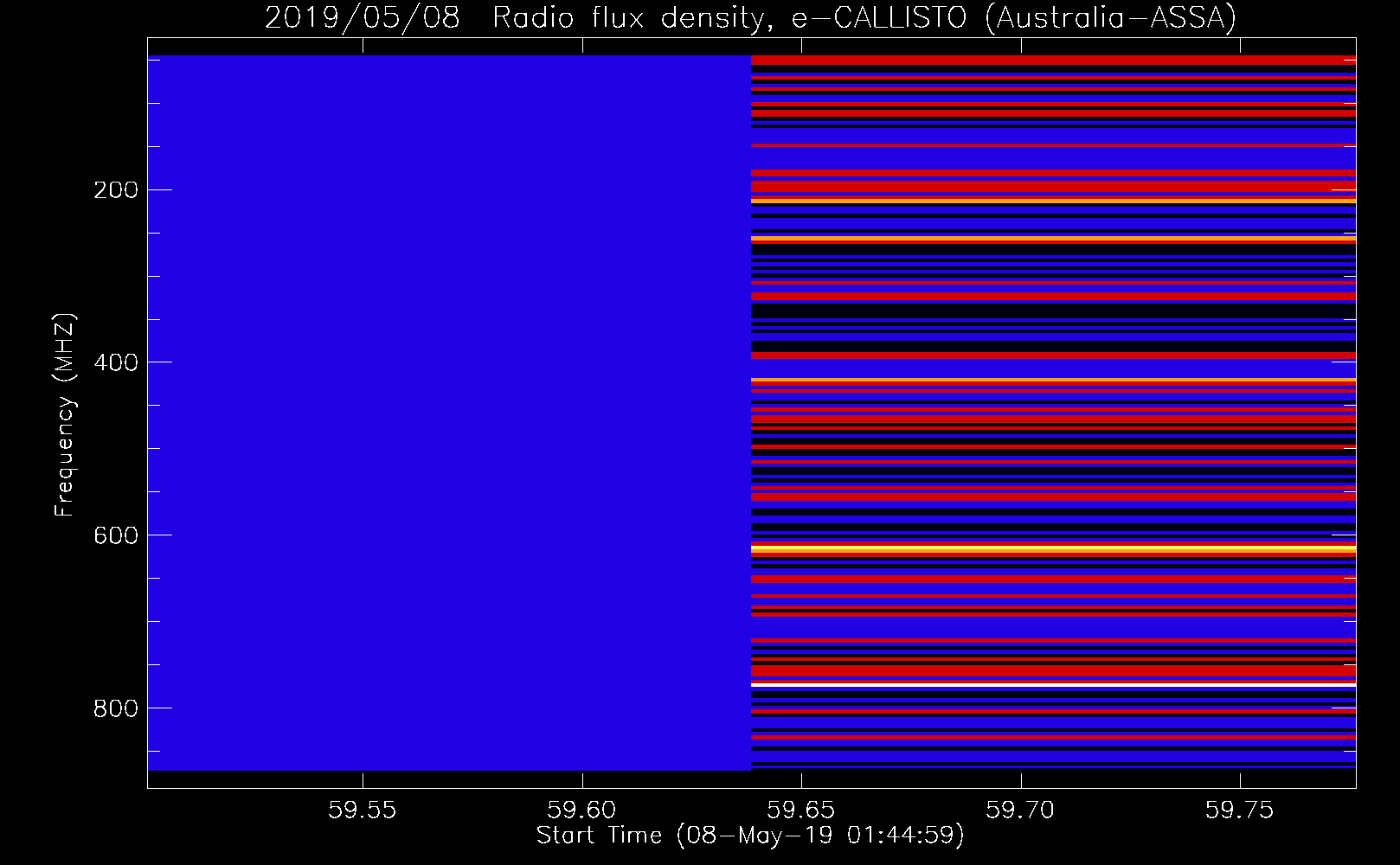
Task: Click the solid blue region of the spectrogram
Action: tap(449, 413)
